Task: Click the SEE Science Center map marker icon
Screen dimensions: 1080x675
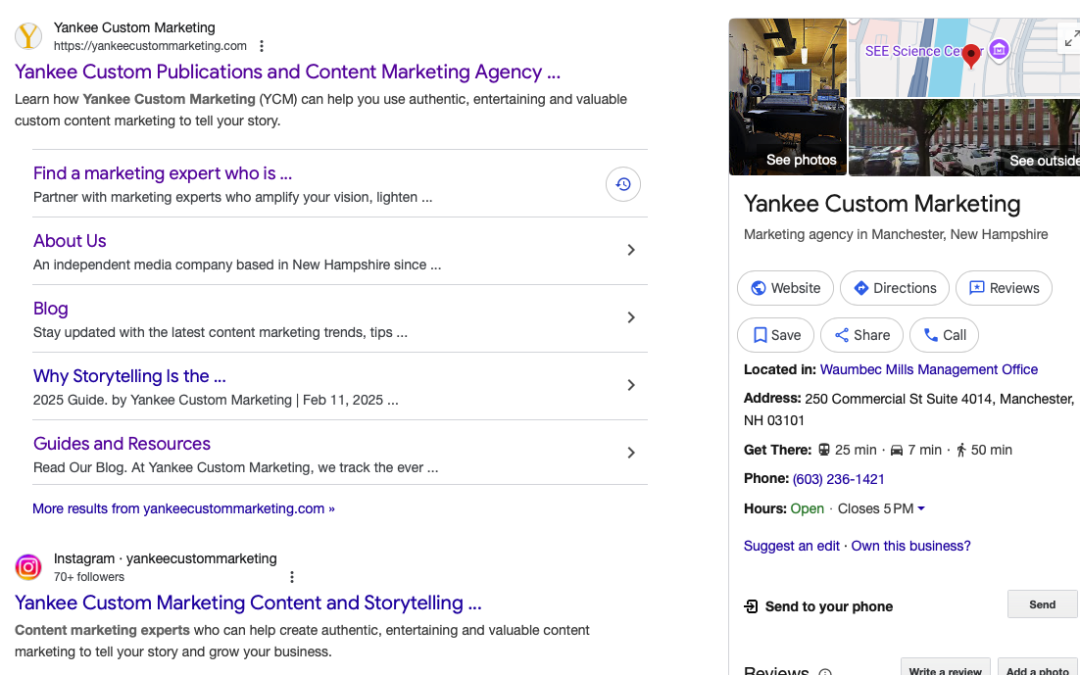Action: click(999, 49)
